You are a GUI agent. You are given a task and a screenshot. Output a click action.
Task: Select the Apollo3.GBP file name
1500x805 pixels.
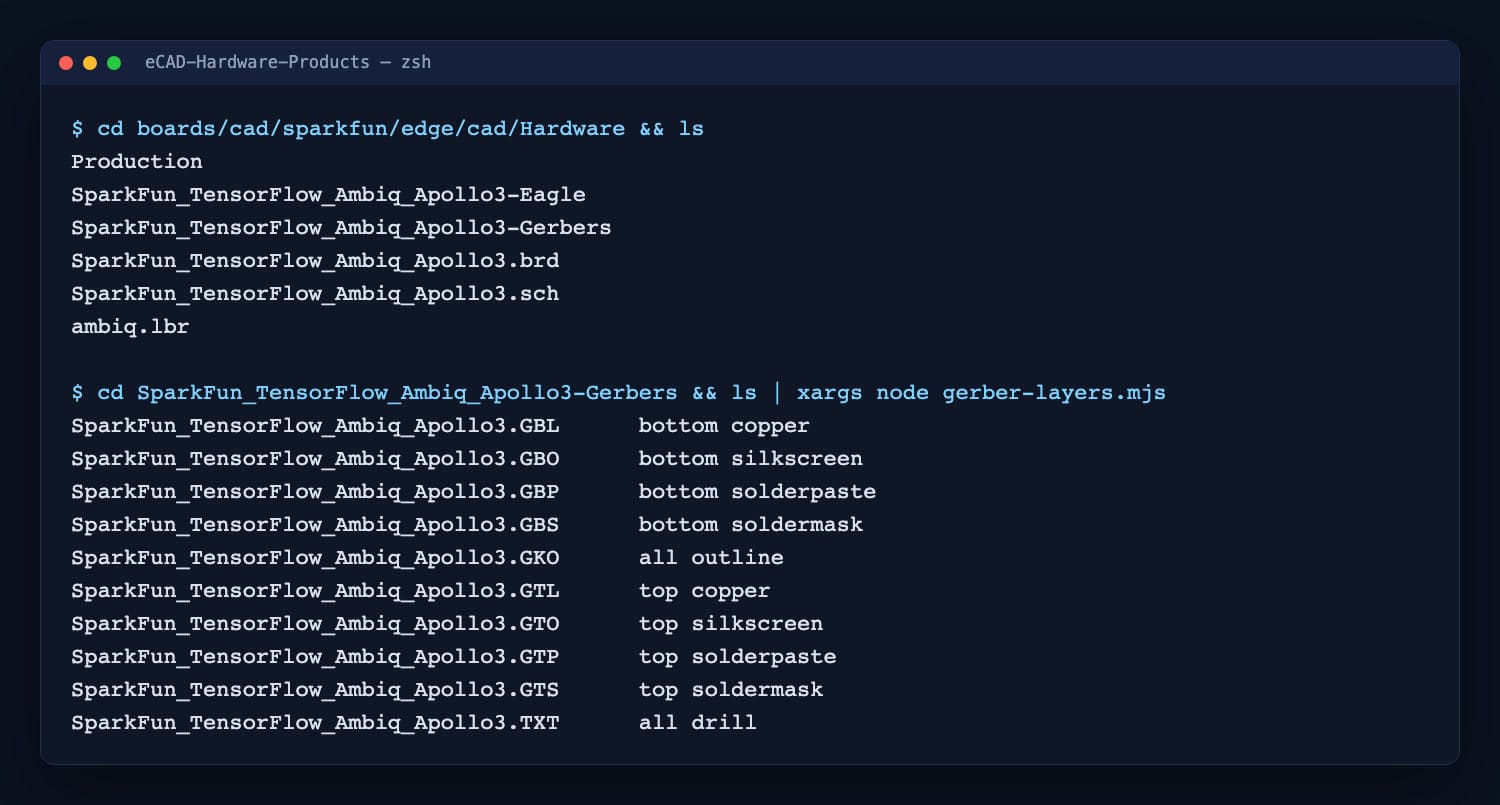(x=315, y=492)
